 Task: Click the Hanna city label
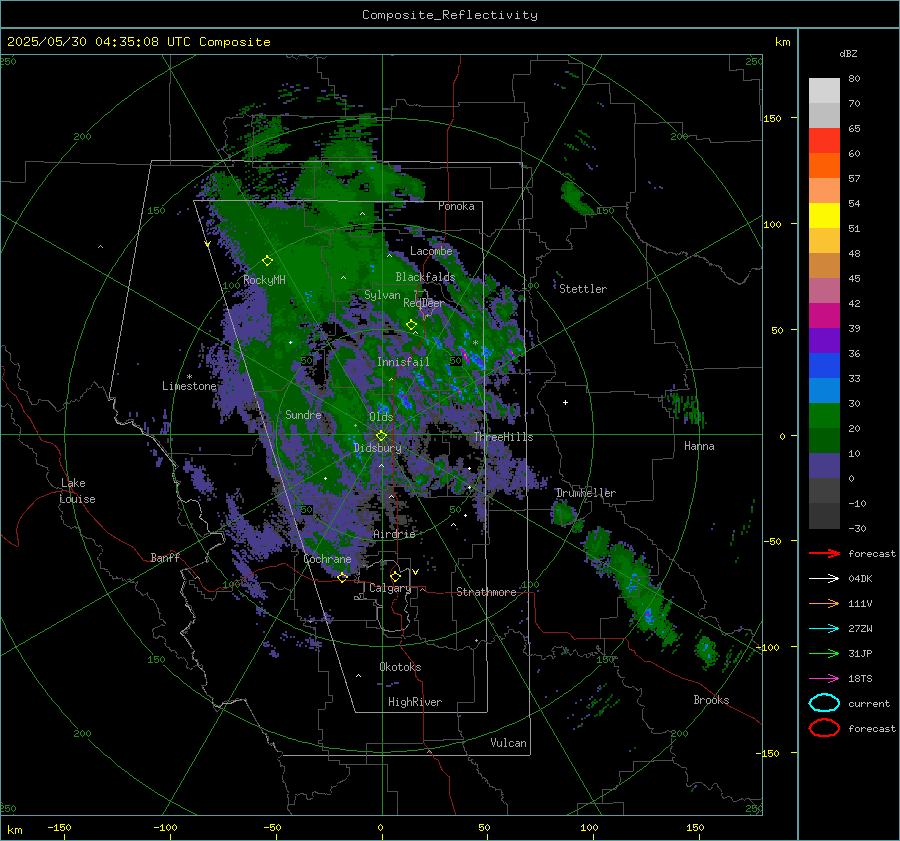699,446
